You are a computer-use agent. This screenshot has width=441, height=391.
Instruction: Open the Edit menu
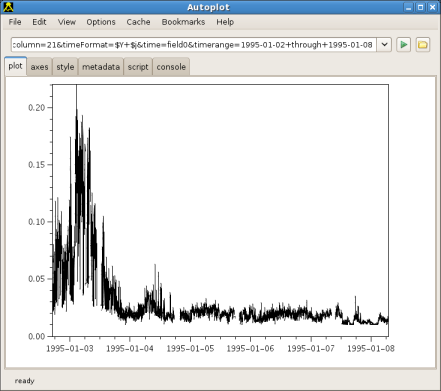[x=39, y=22]
